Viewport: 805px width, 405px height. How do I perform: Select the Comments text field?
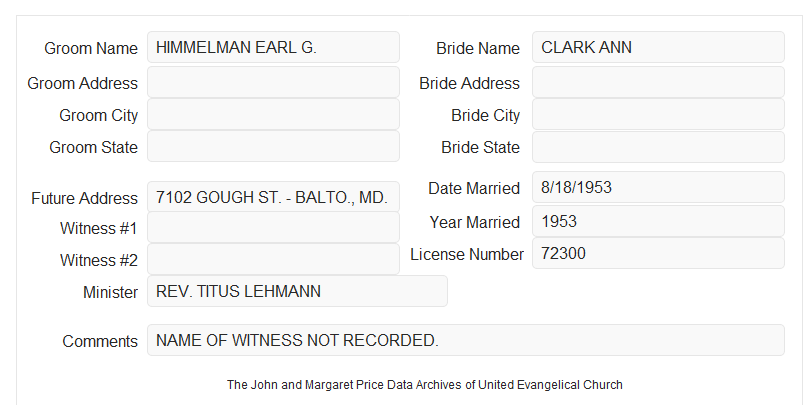tap(466, 340)
